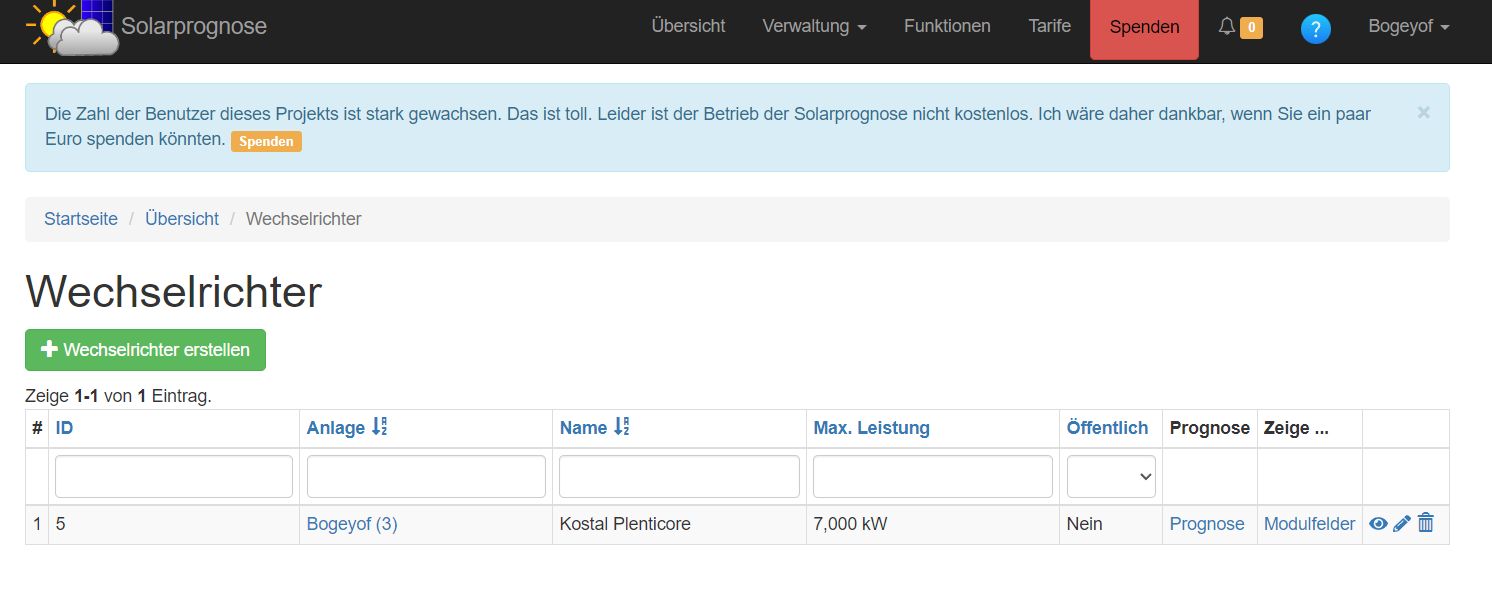View Kostal Plenticore details via eye icon
The width and height of the screenshot is (1492, 598).
coord(1378,523)
